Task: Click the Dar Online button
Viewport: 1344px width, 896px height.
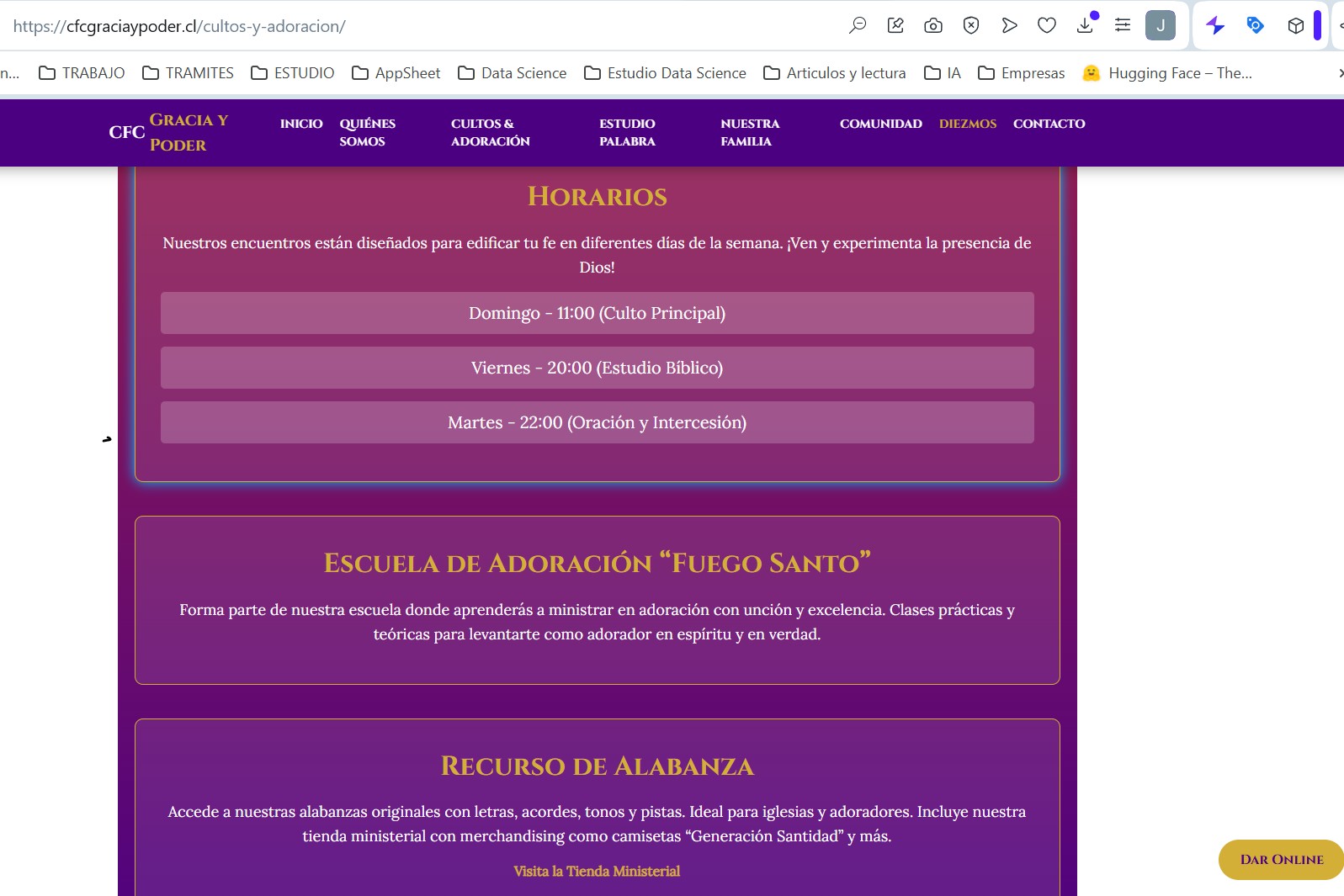Action: (x=1281, y=859)
